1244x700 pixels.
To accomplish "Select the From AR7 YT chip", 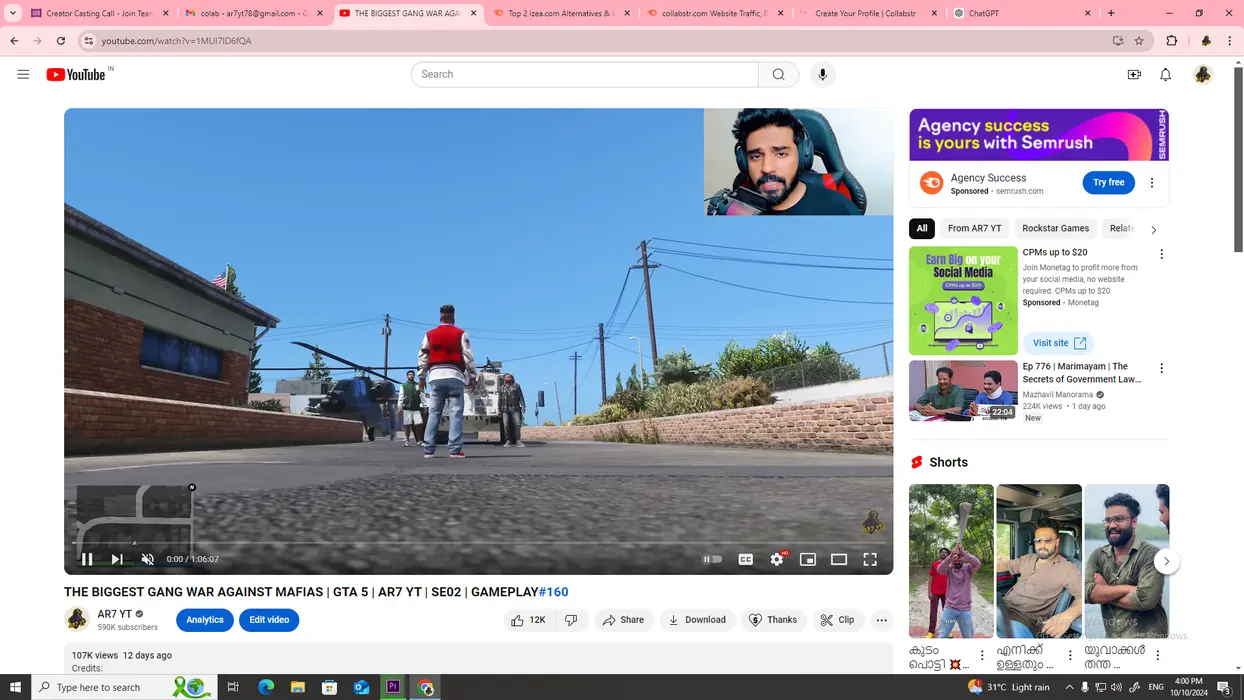I will [974, 228].
